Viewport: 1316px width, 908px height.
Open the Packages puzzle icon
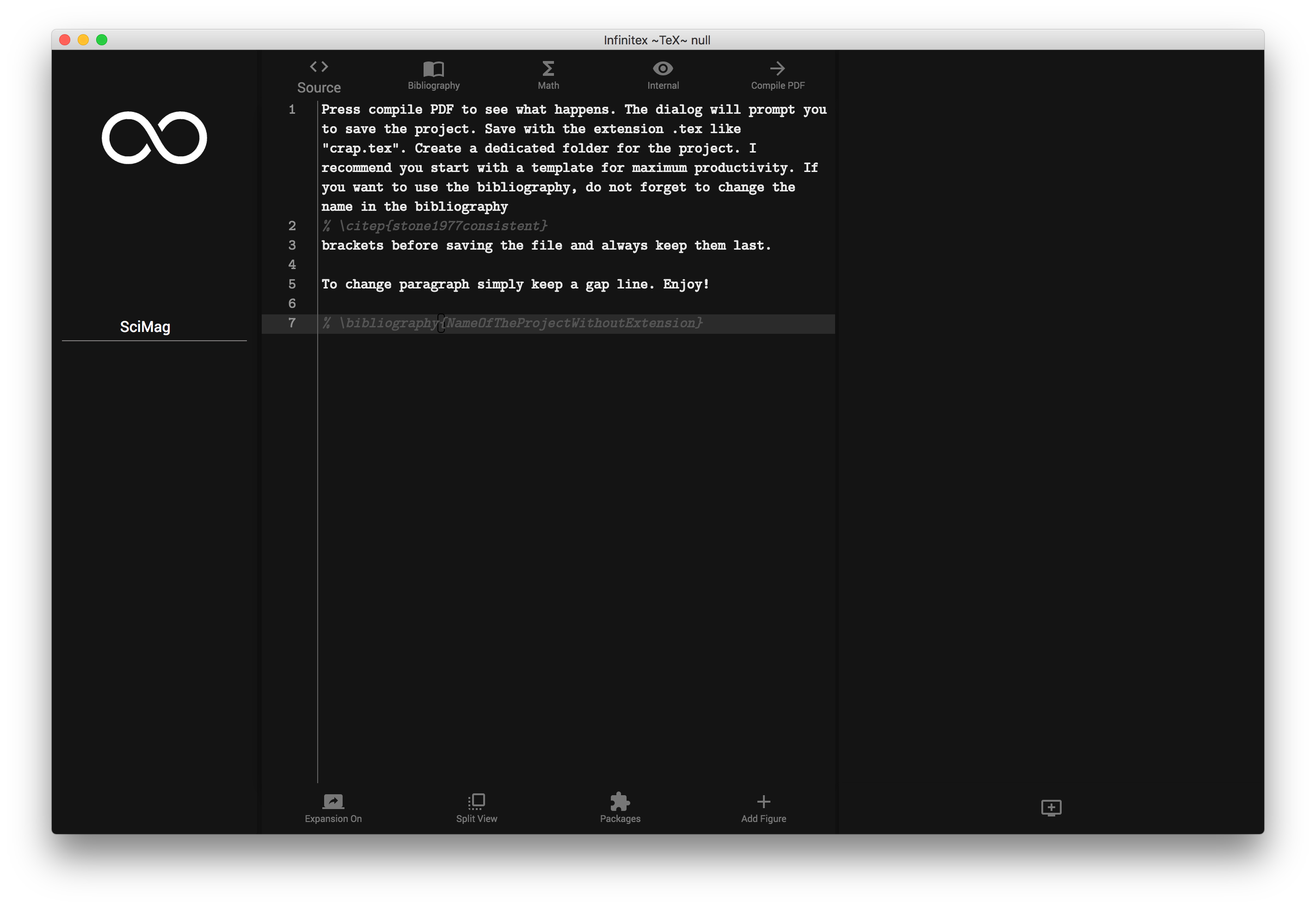click(x=620, y=802)
